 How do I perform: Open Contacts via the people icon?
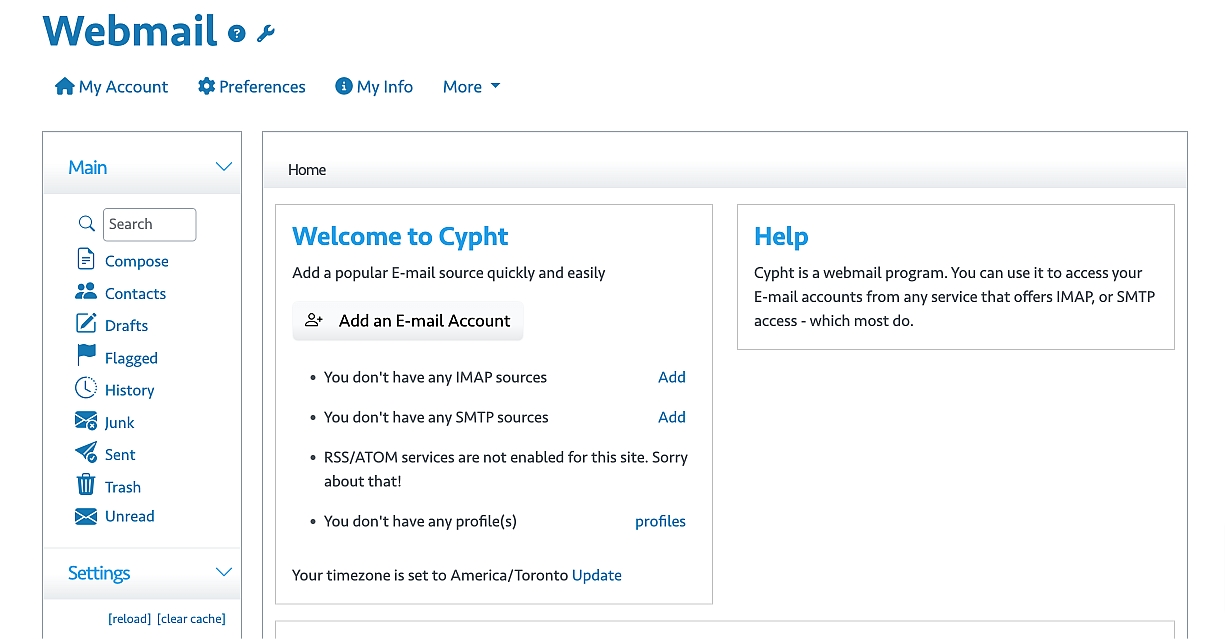(86, 293)
